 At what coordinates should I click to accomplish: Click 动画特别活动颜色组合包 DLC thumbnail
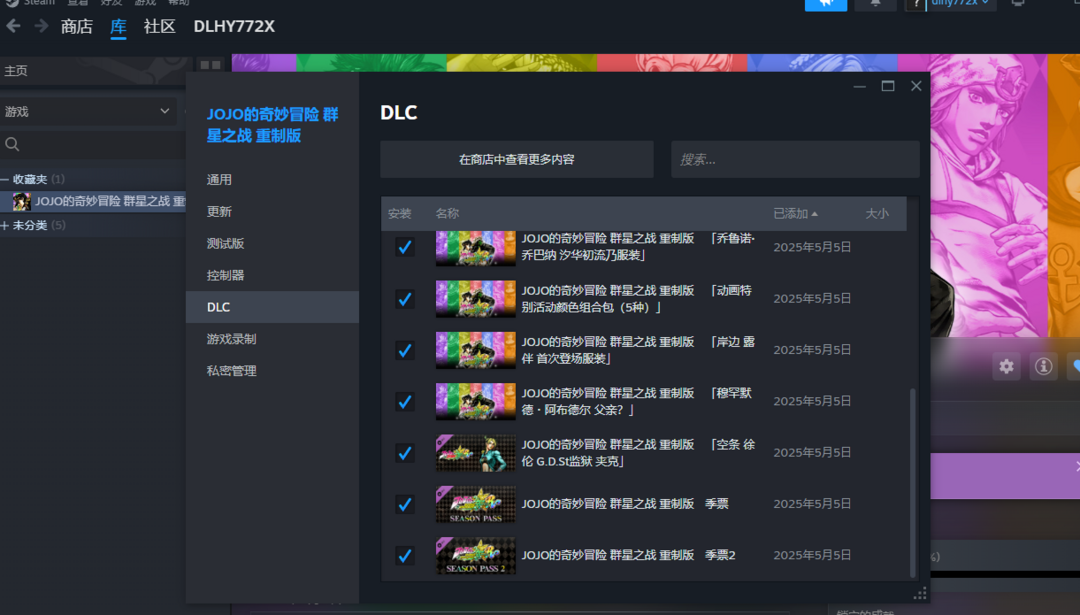click(475, 299)
